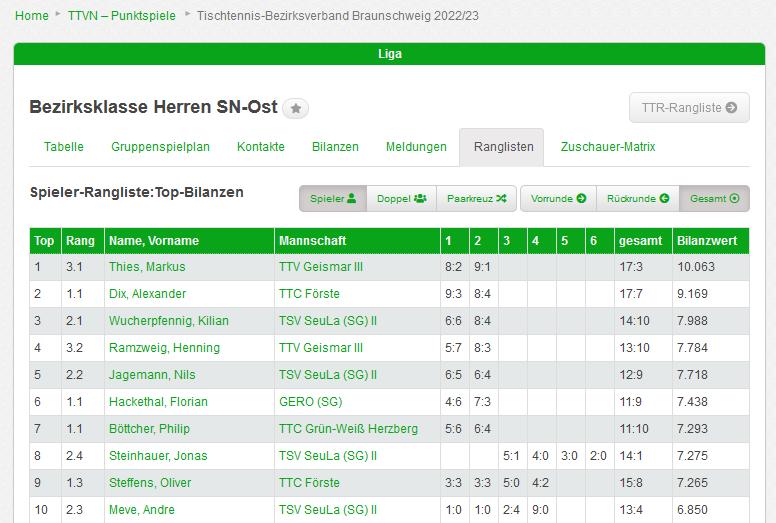Viewport: 776px width, 523px height.
Task: Open player Steffens, Oliver
Action: click(x=150, y=483)
